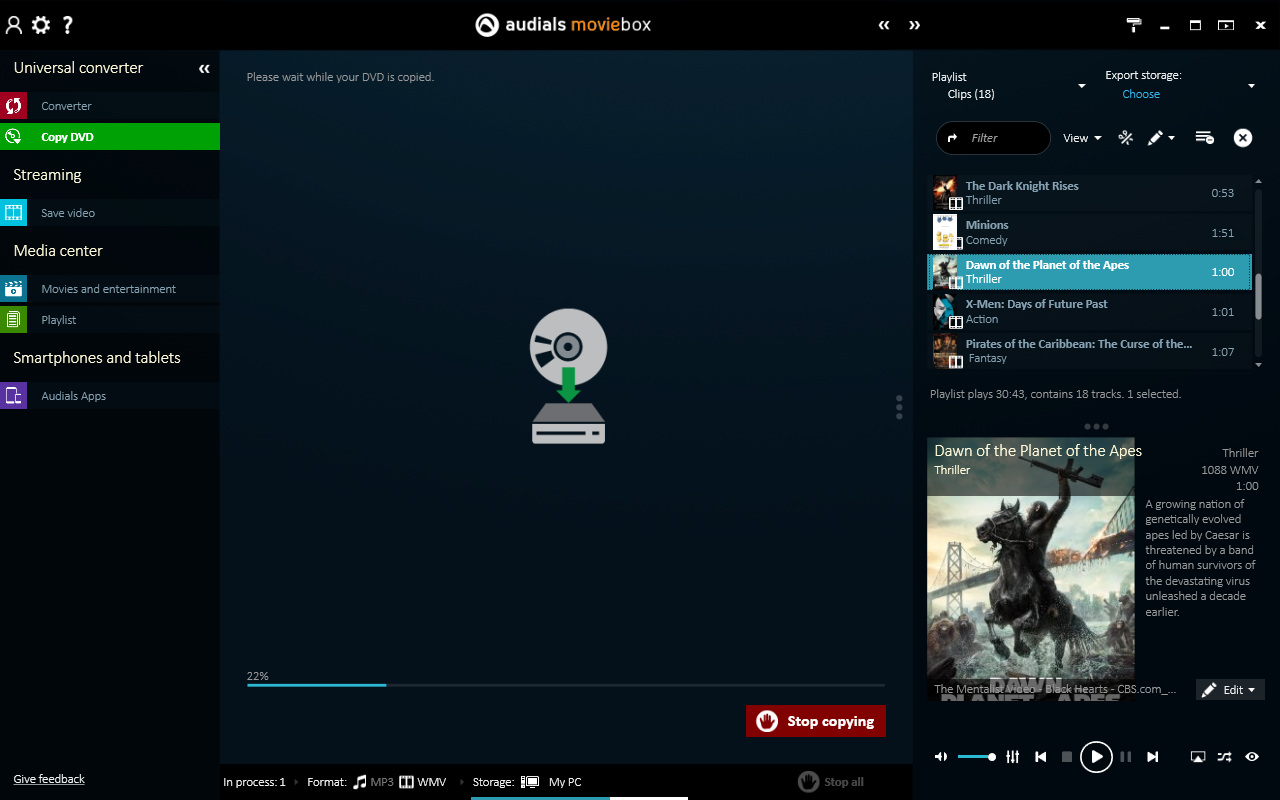This screenshot has width=1280, height=800.
Task: Open the help question mark icon
Action: click(x=68, y=25)
